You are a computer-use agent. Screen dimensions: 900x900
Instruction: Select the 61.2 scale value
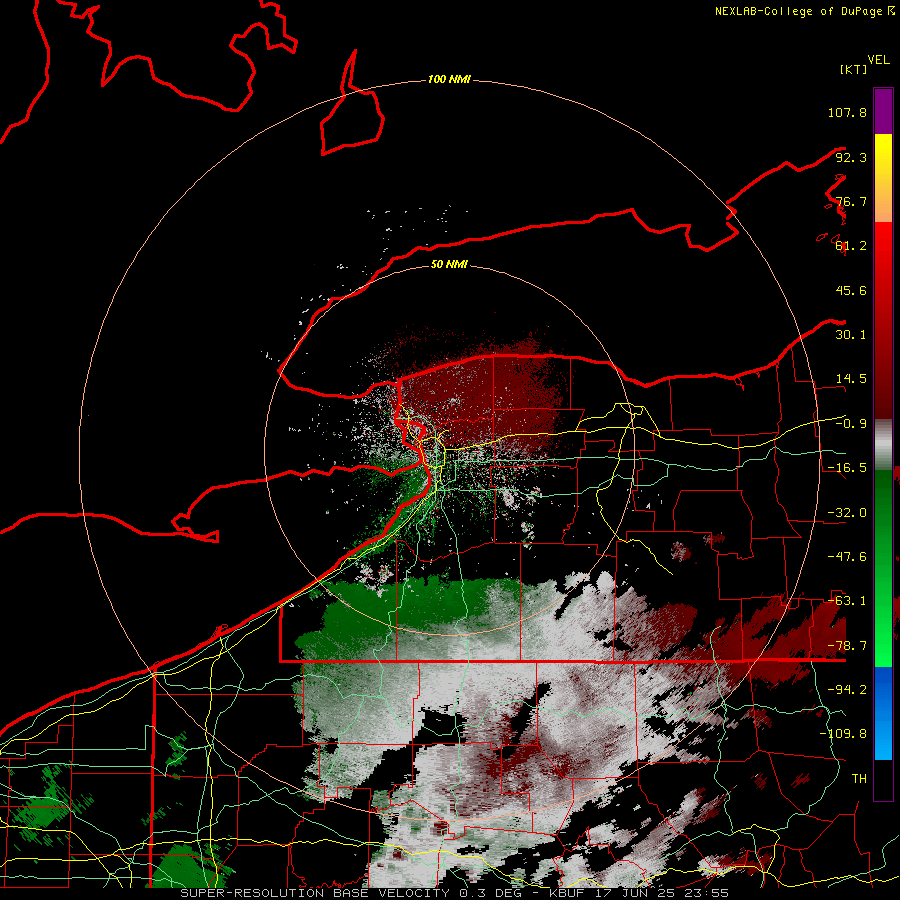pyautogui.click(x=851, y=246)
